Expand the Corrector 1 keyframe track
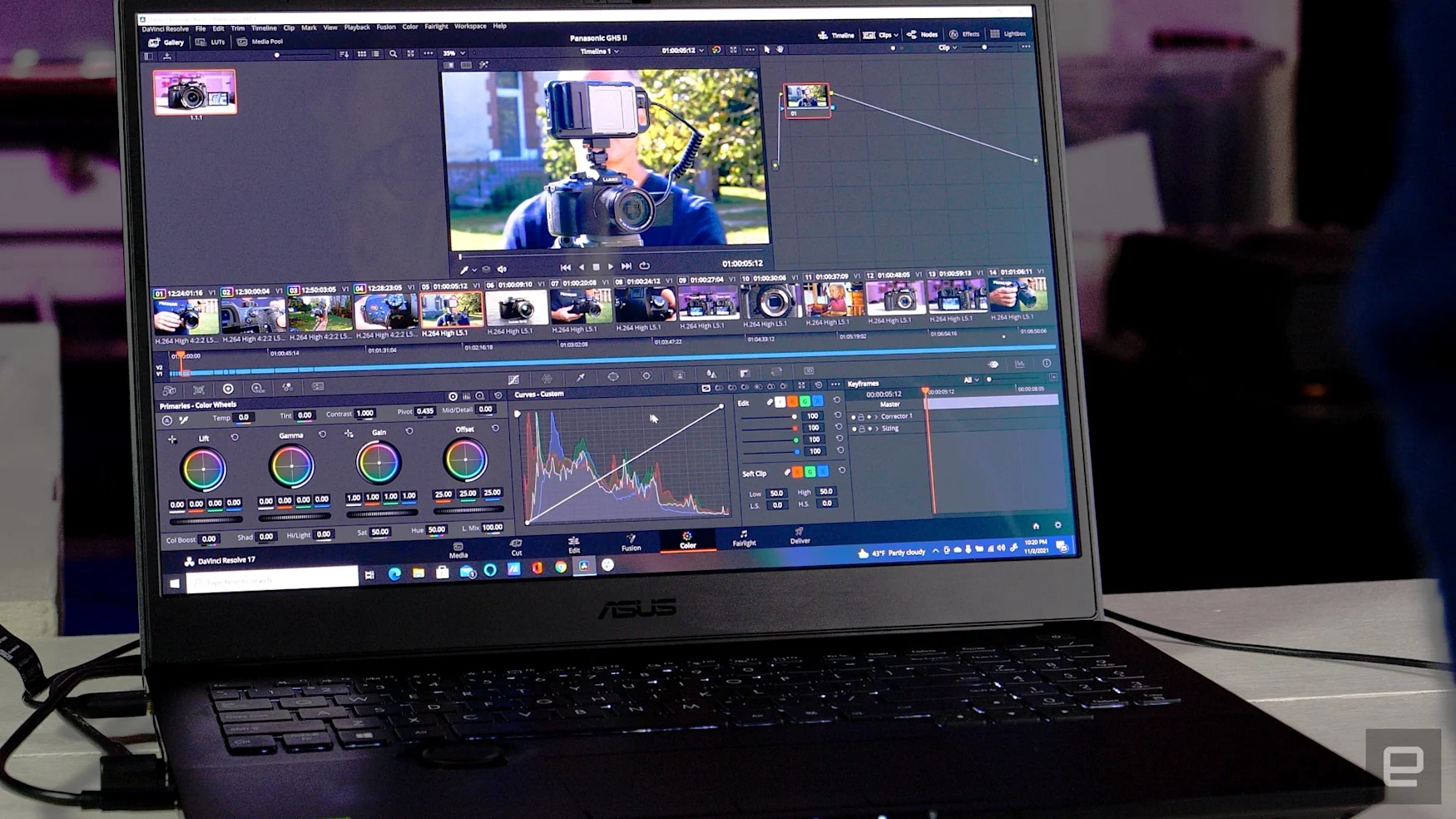The height and width of the screenshot is (819, 1456). pyautogui.click(x=876, y=416)
